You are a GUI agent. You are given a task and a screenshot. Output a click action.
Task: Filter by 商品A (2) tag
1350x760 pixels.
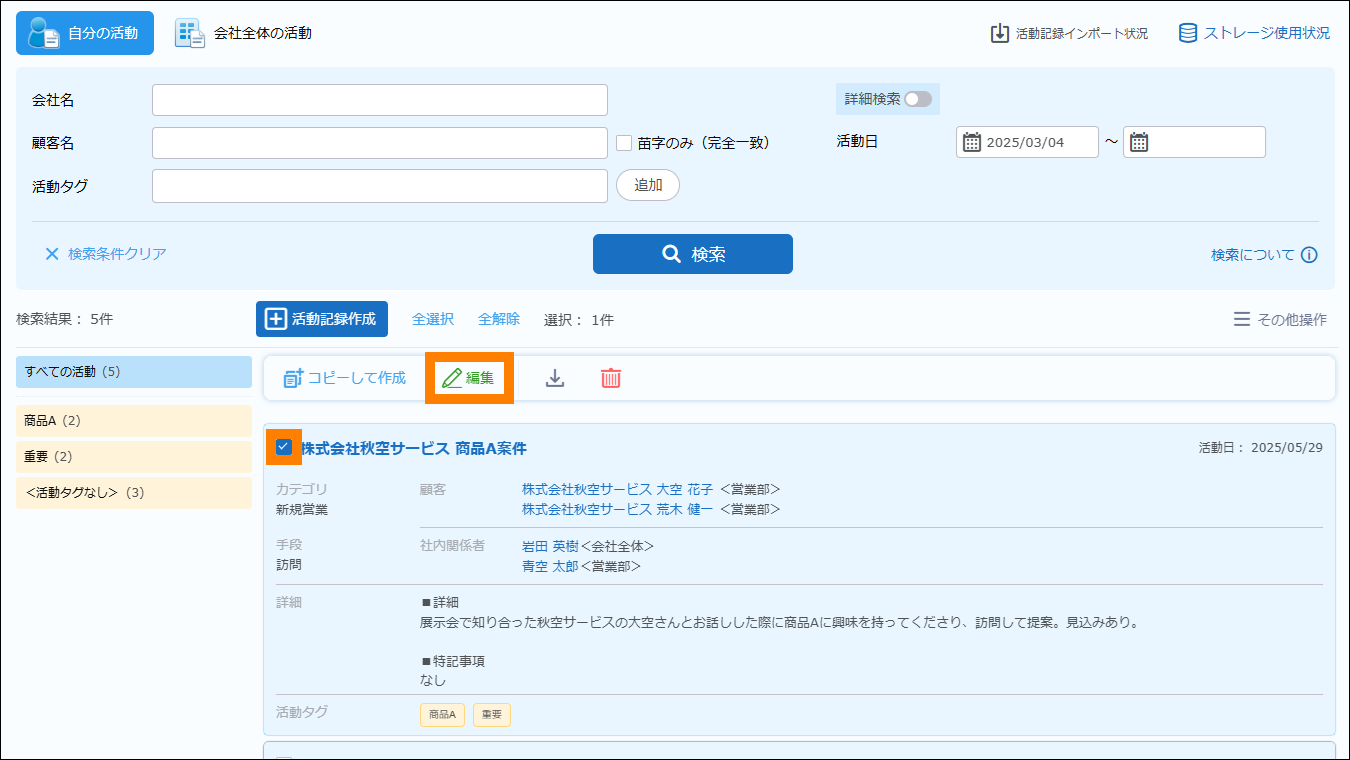pos(134,421)
